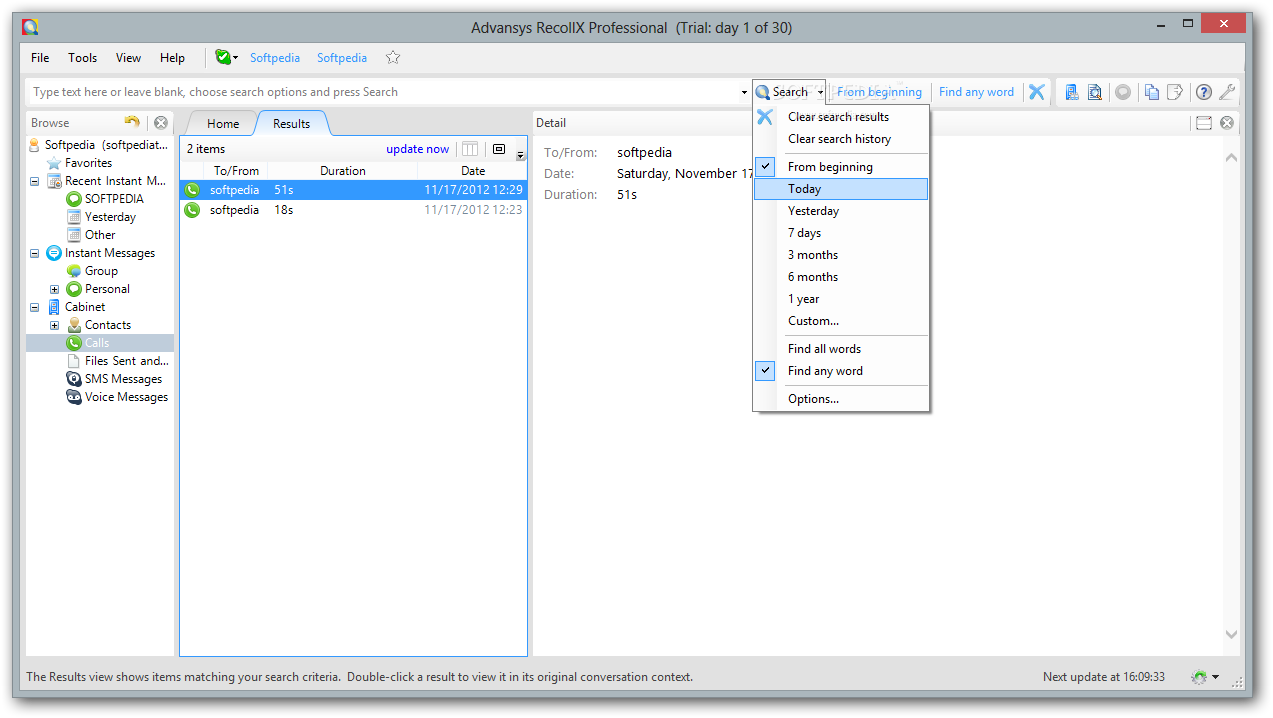
Task: Select Contacts in the Cabinet tree
Action: [108, 325]
